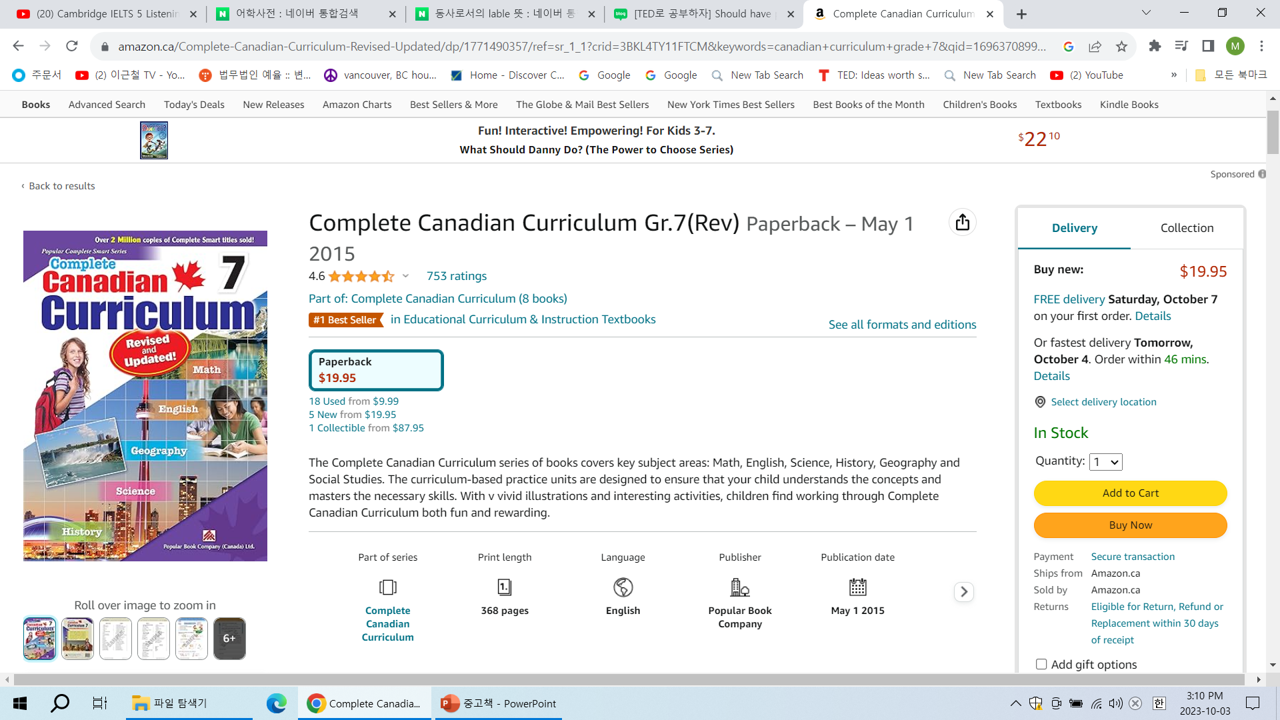The image size is (1280, 720).
Task: Click the Add to Cart button
Action: 1130,493
